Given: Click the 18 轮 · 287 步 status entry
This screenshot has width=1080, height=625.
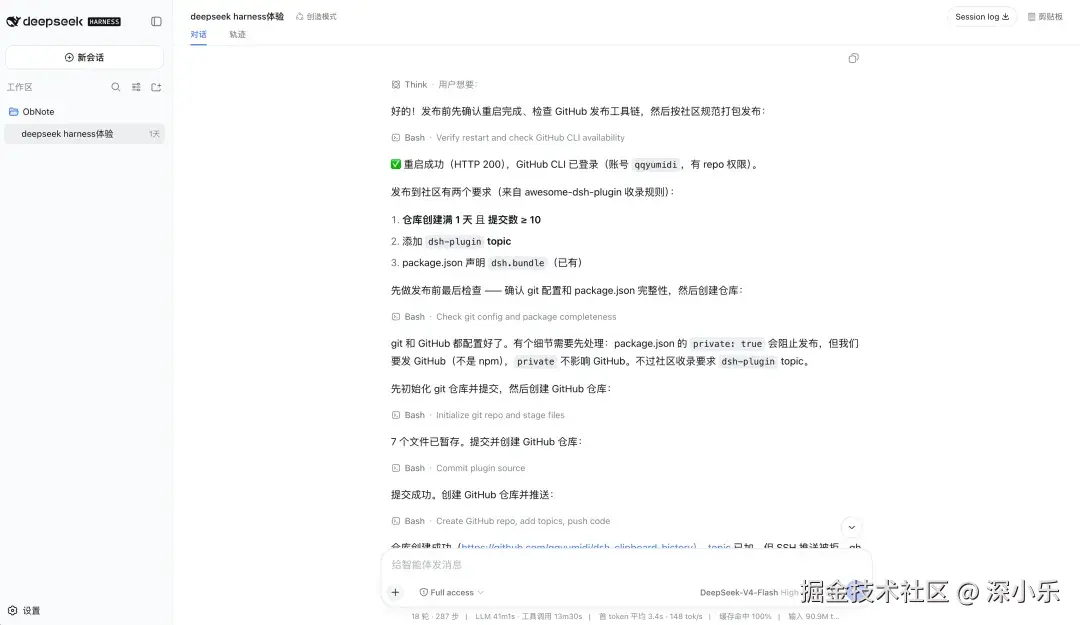Looking at the screenshot, I should coord(435,617).
